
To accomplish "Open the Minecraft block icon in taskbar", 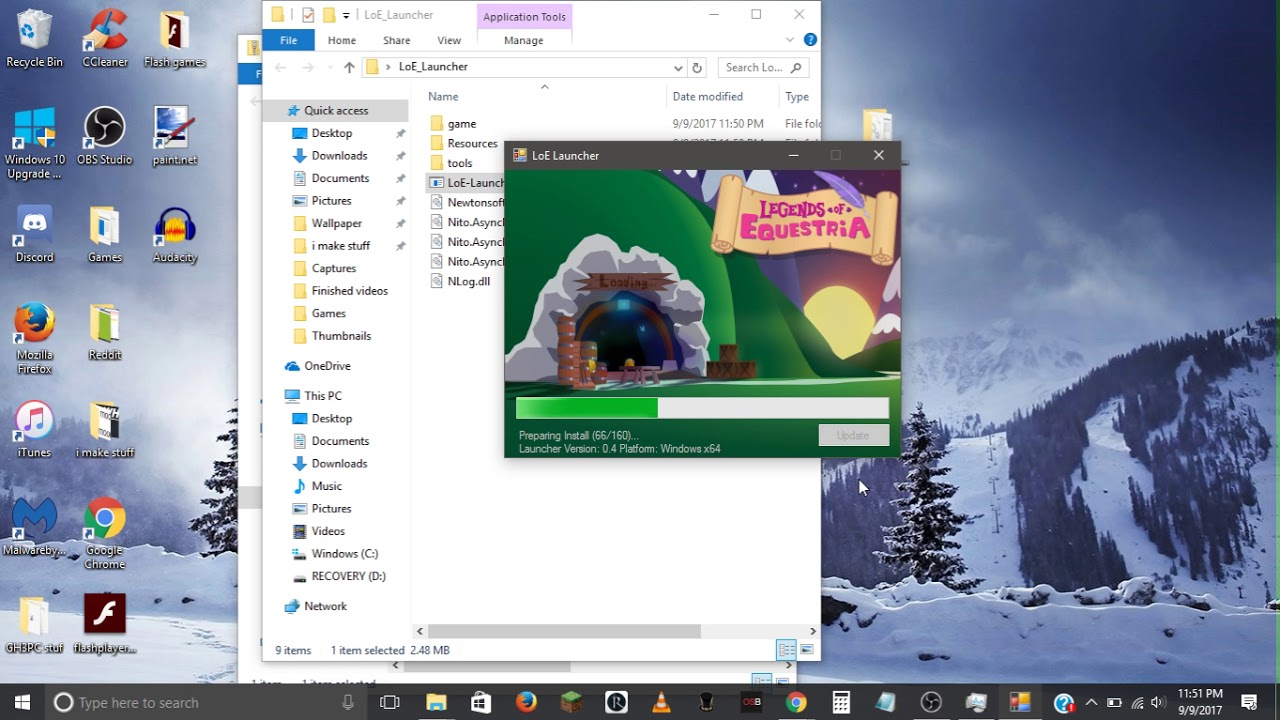I will pos(571,703).
